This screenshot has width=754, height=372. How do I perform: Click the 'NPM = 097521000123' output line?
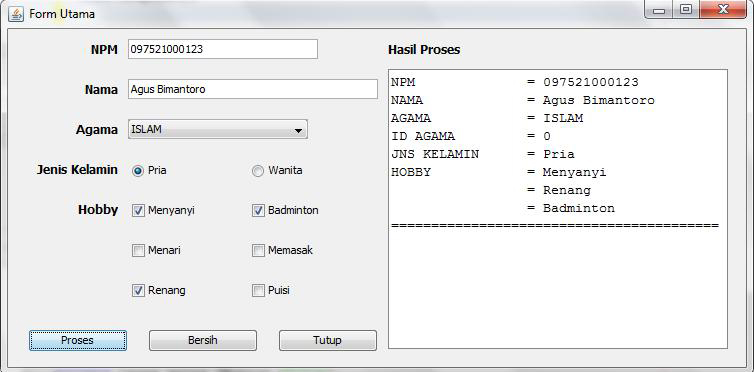click(515, 83)
